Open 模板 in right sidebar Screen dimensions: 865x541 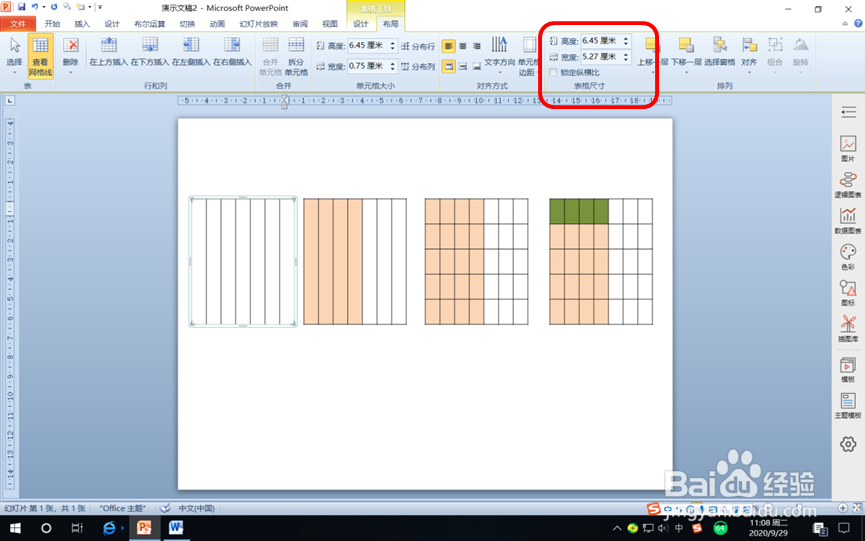[x=848, y=369]
